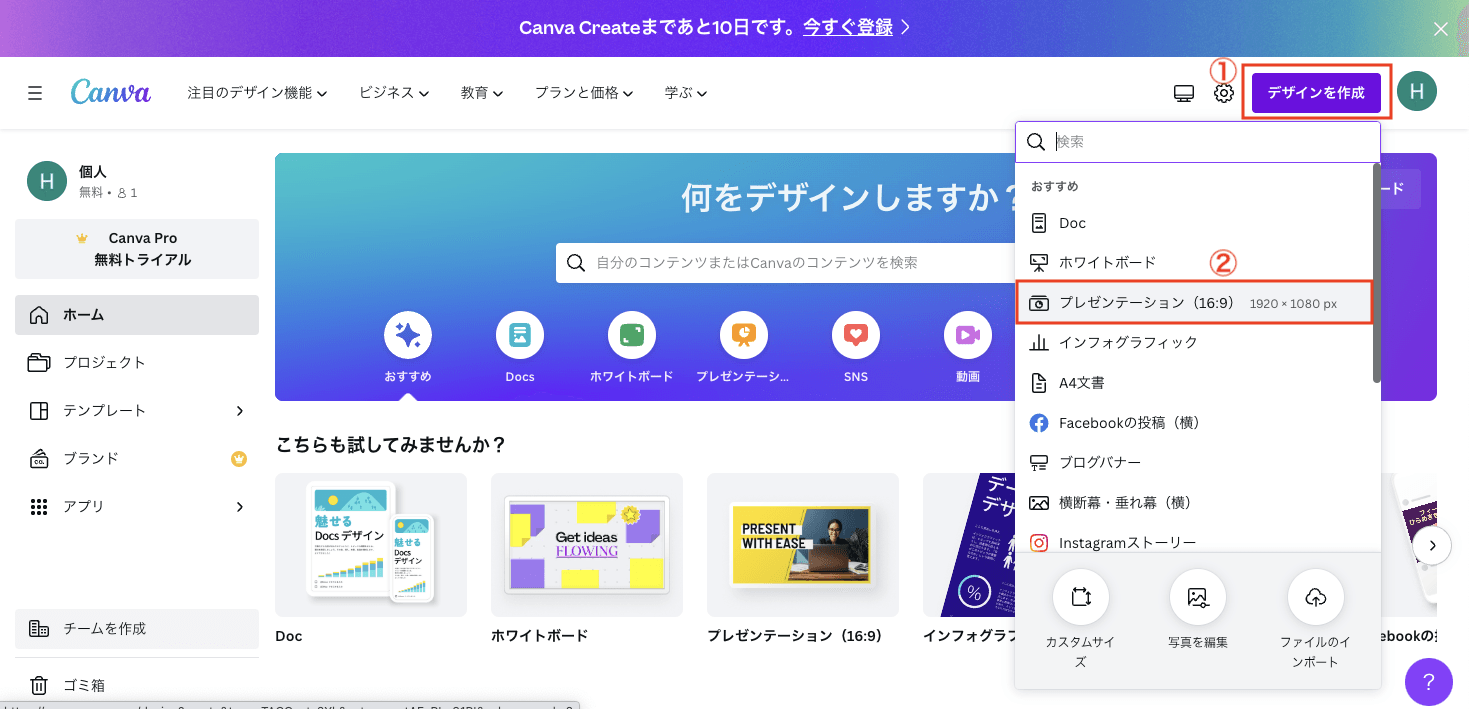Open the Present with ease presentation thumbnail
This screenshot has width=1469, height=709.
(x=803, y=545)
